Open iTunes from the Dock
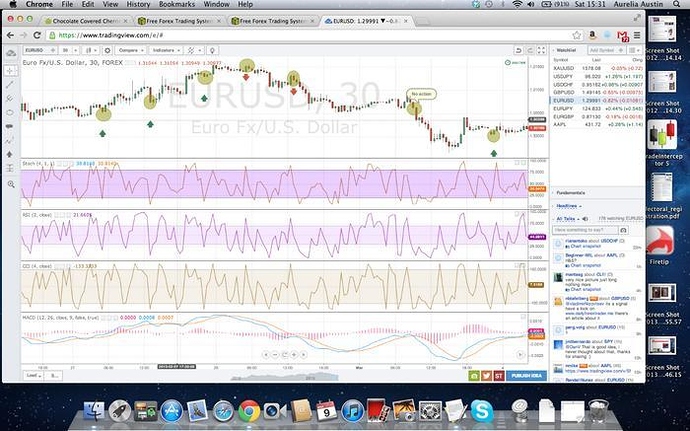 (352, 411)
